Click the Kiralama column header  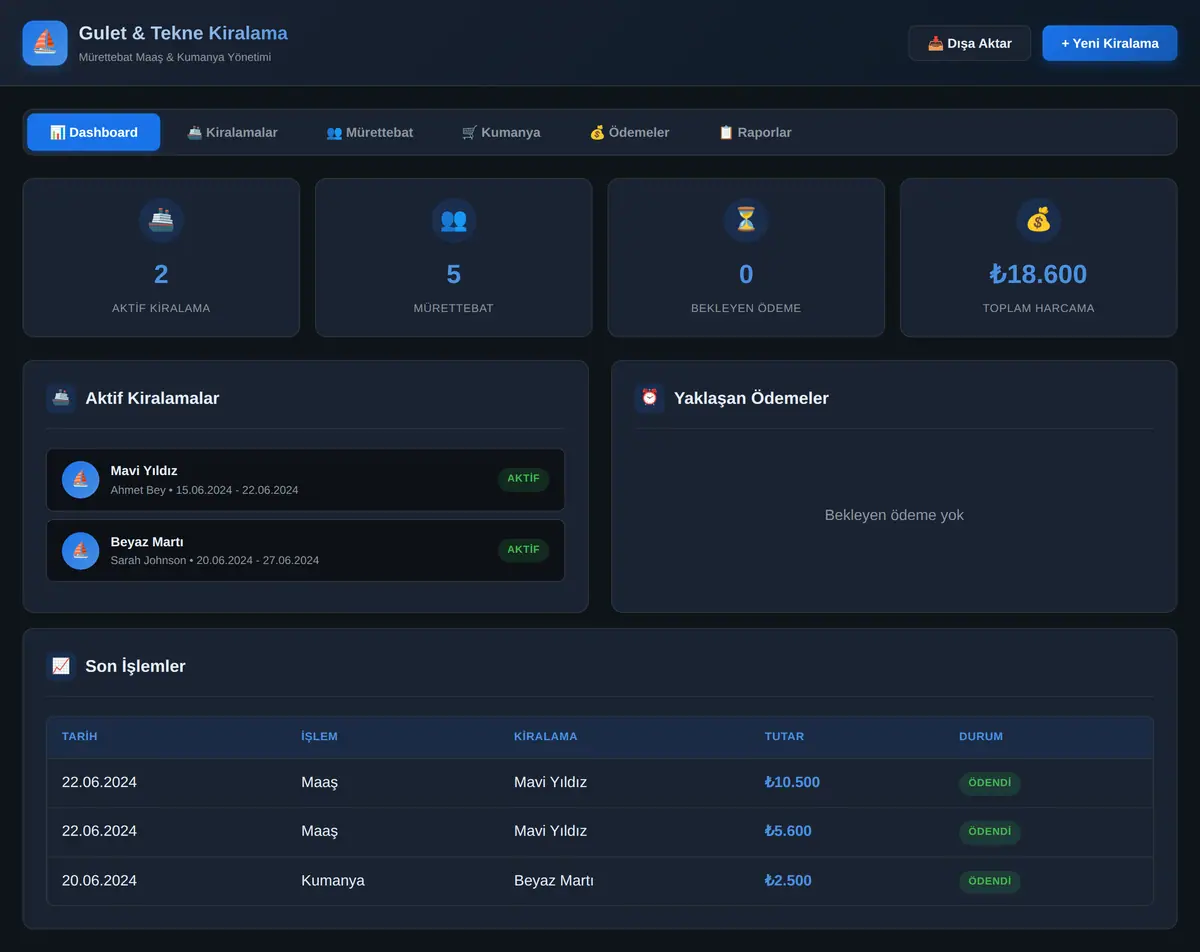[546, 737]
